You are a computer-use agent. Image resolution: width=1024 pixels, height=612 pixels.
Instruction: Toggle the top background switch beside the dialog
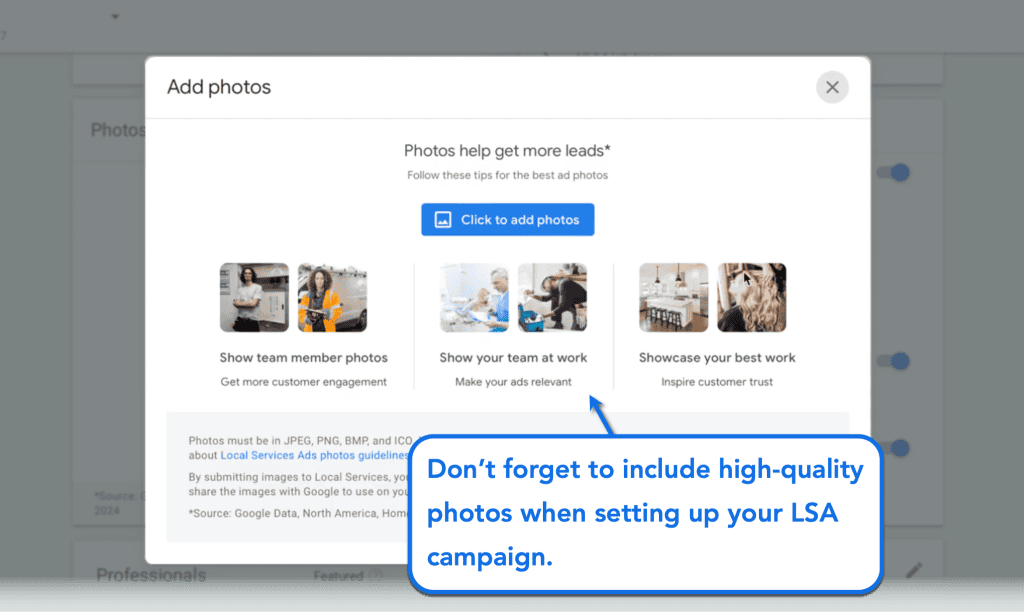pyautogui.click(x=893, y=172)
